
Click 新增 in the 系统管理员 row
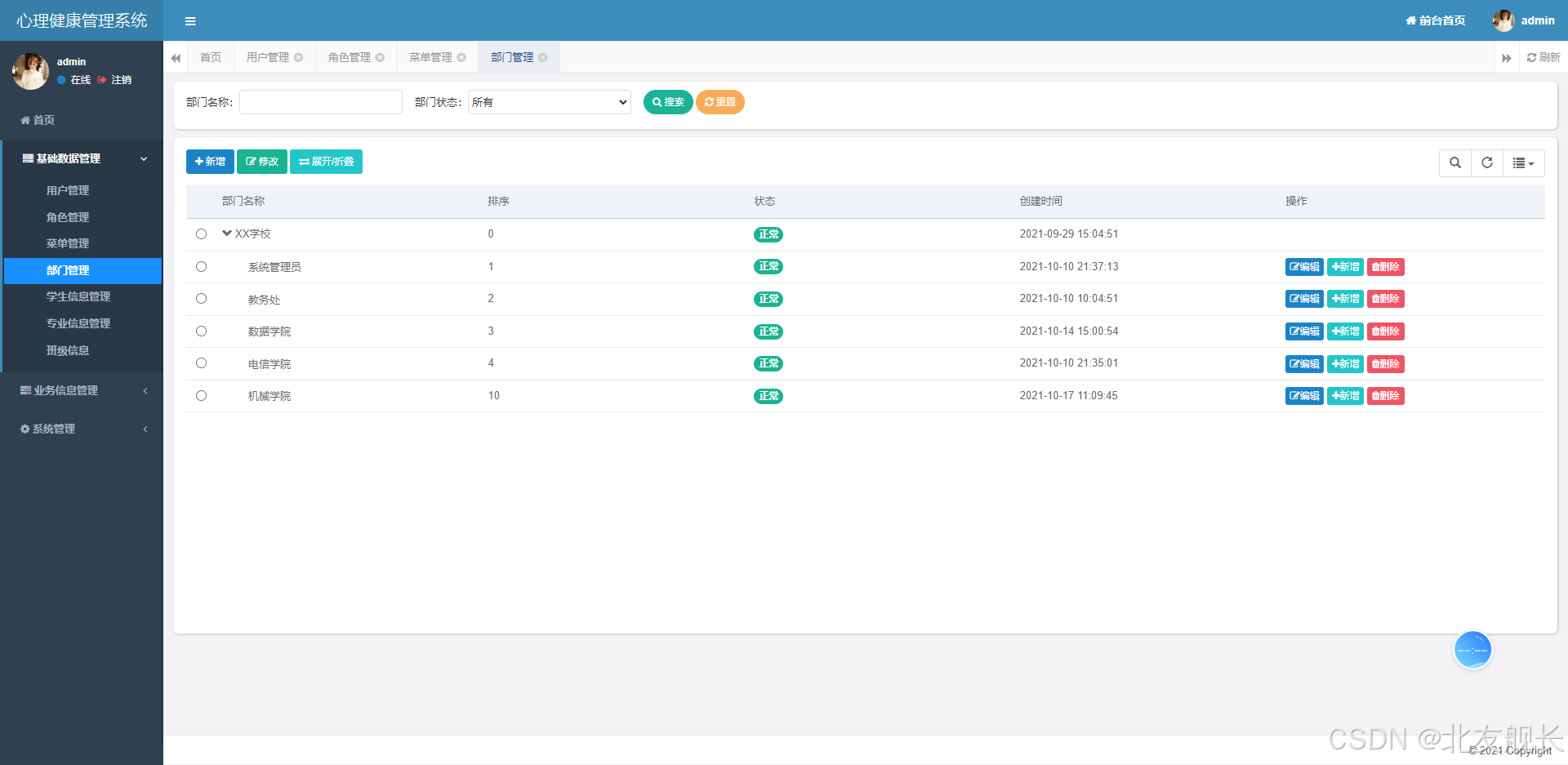point(1345,267)
